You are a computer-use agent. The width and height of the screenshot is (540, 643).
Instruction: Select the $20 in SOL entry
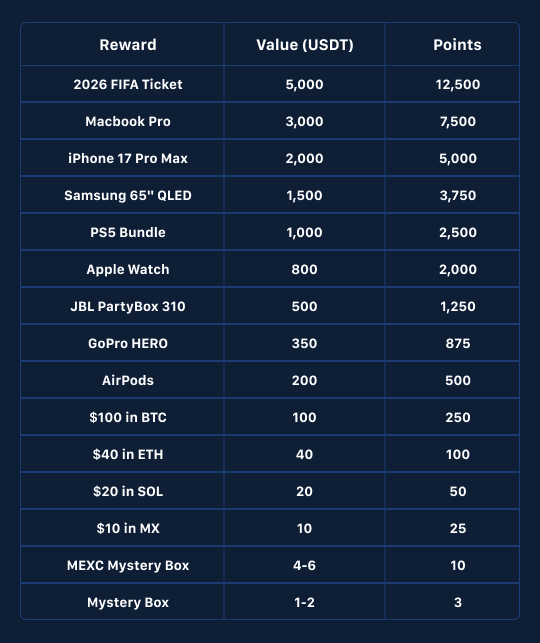(x=128, y=491)
